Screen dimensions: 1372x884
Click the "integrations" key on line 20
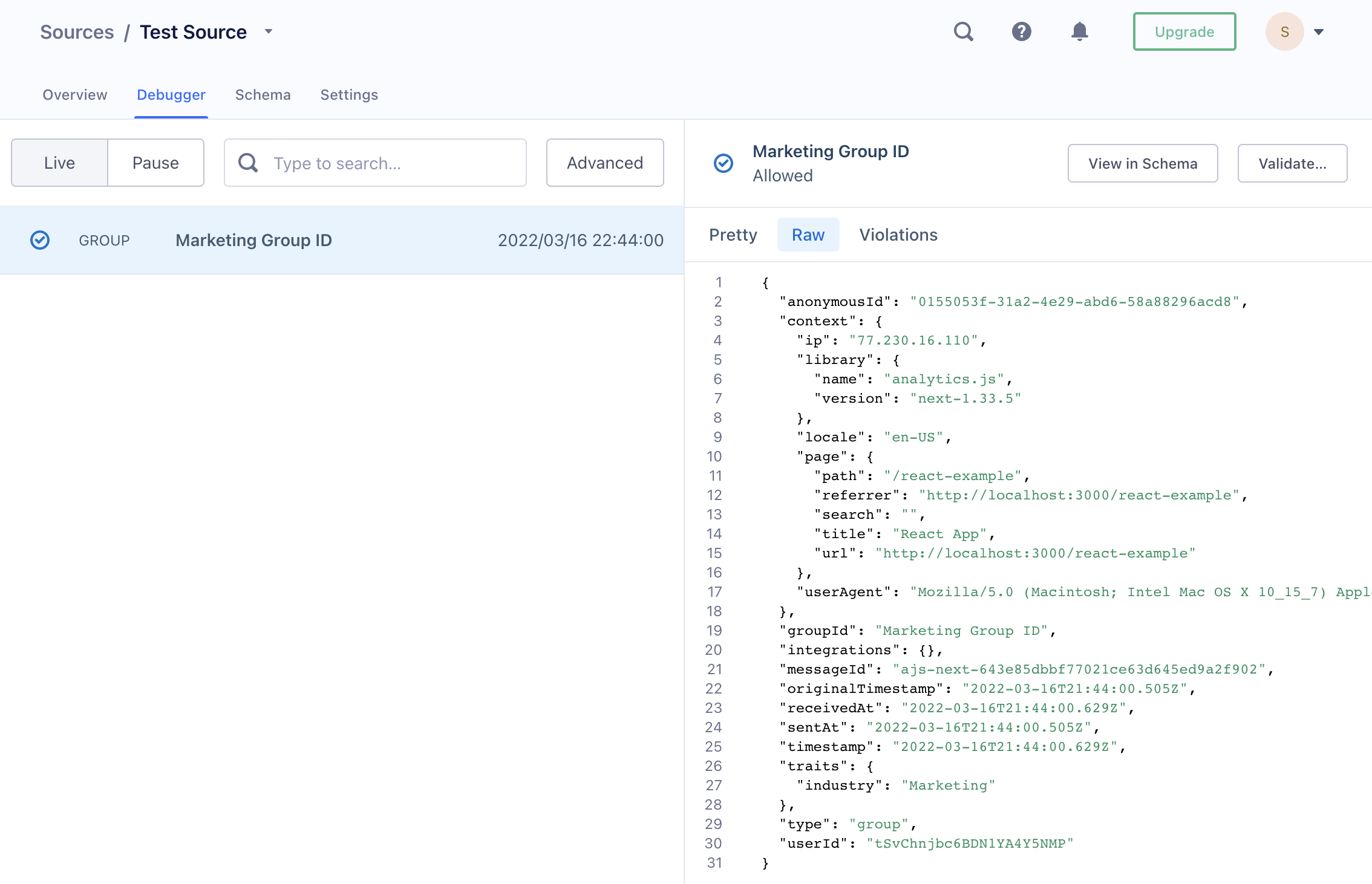[839, 650]
